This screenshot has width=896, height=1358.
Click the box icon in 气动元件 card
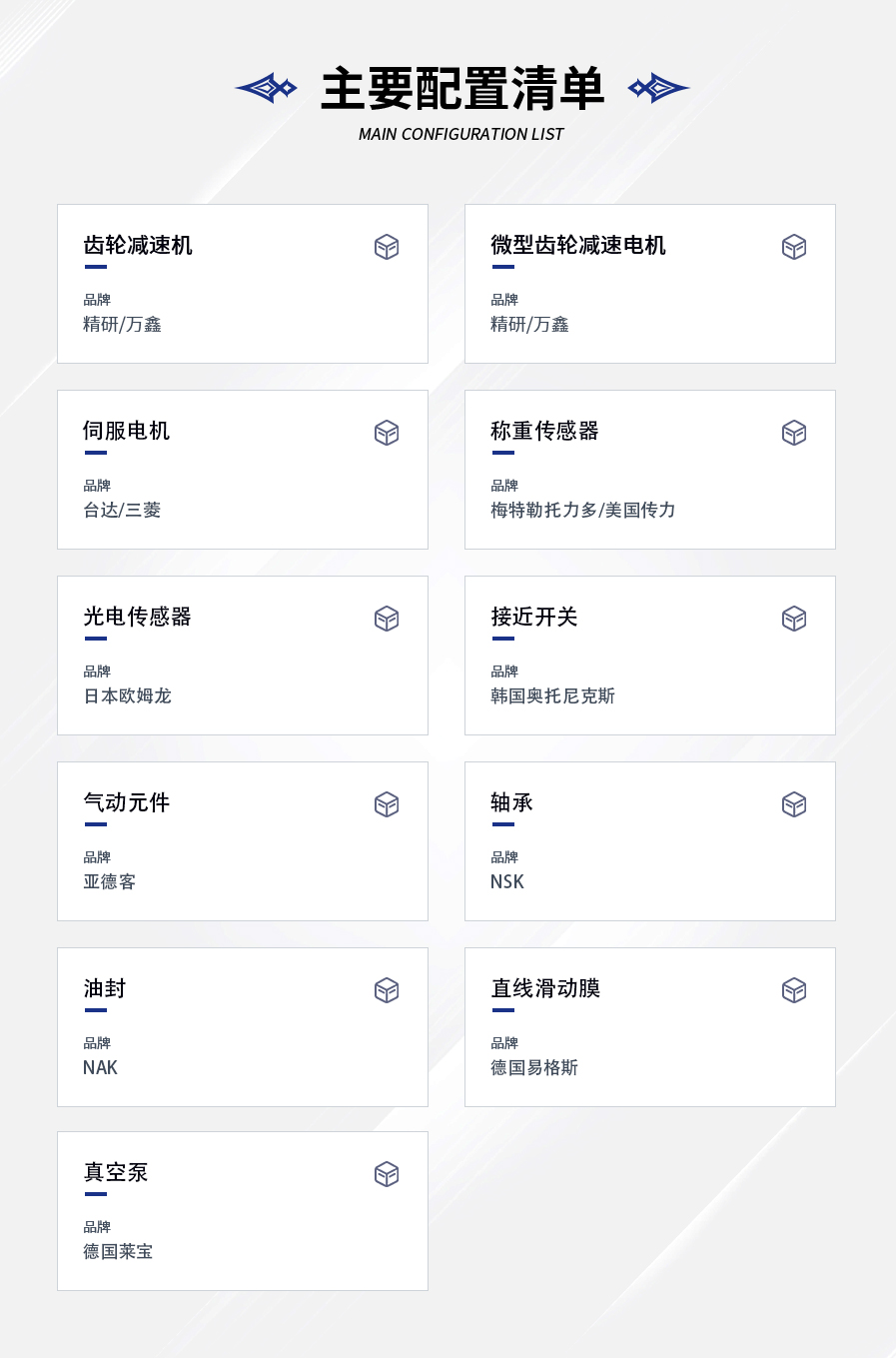pyautogui.click(x=387, y=804)
